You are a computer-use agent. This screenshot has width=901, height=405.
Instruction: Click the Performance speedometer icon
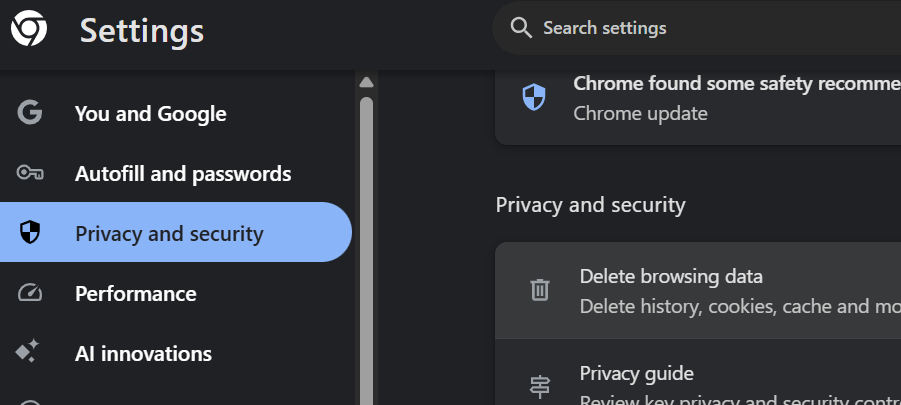point(30,293)
